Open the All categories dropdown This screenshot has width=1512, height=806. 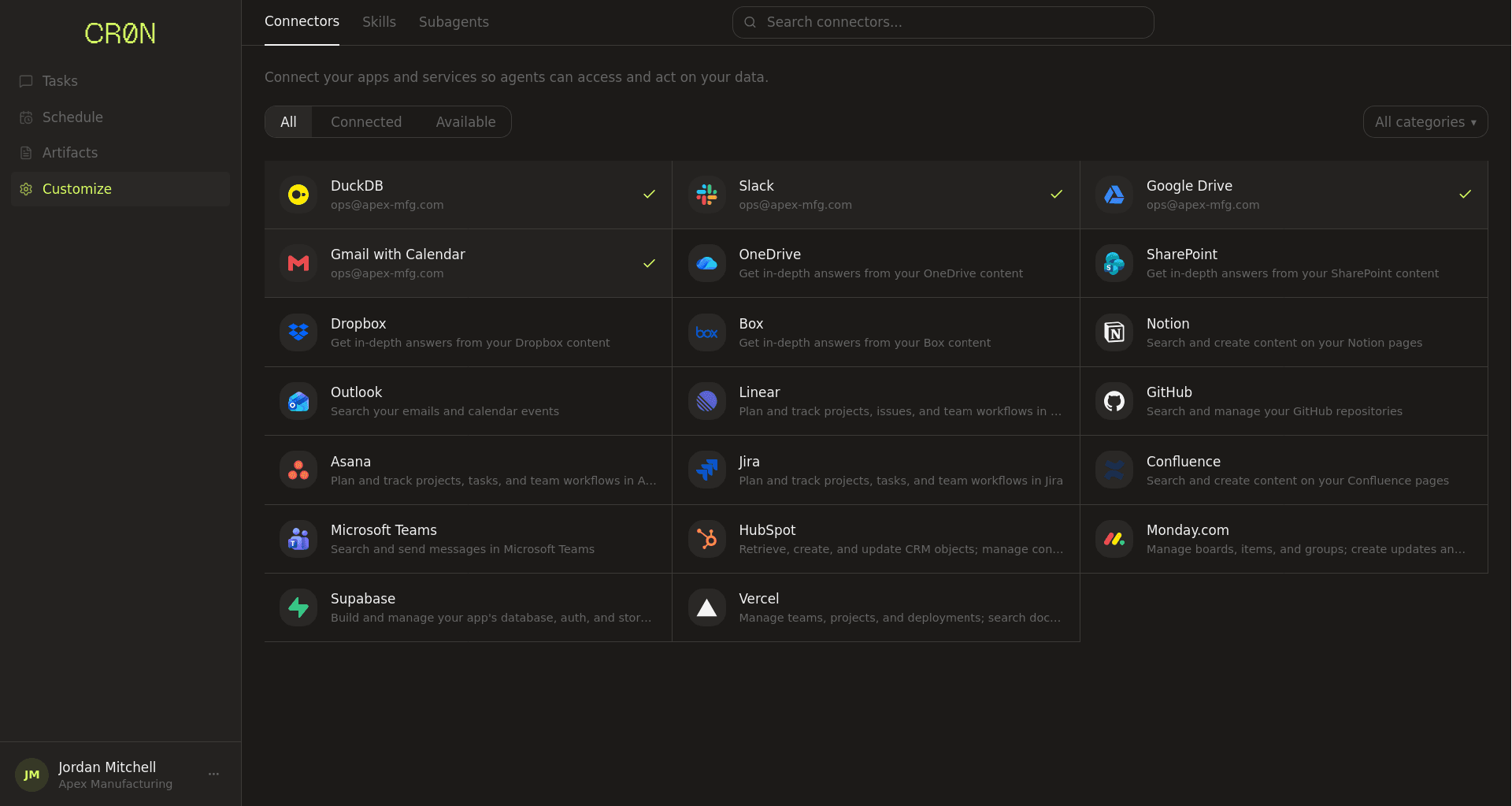click(1425, 122)
